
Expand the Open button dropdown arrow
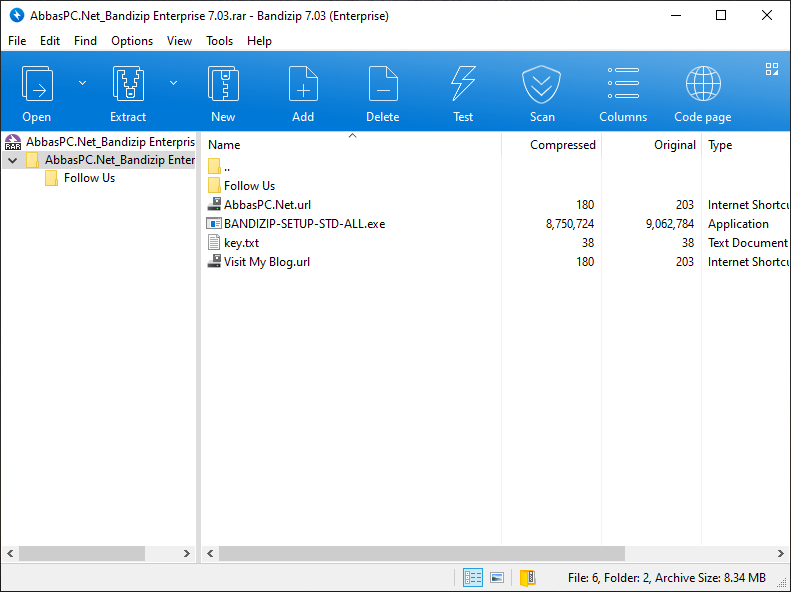point(82,83)
